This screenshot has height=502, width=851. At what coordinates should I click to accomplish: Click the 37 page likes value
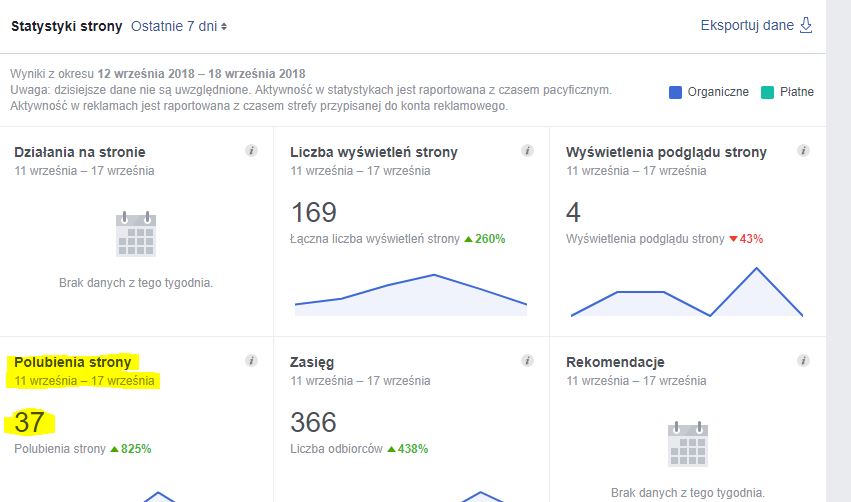[x=29, y=422]
